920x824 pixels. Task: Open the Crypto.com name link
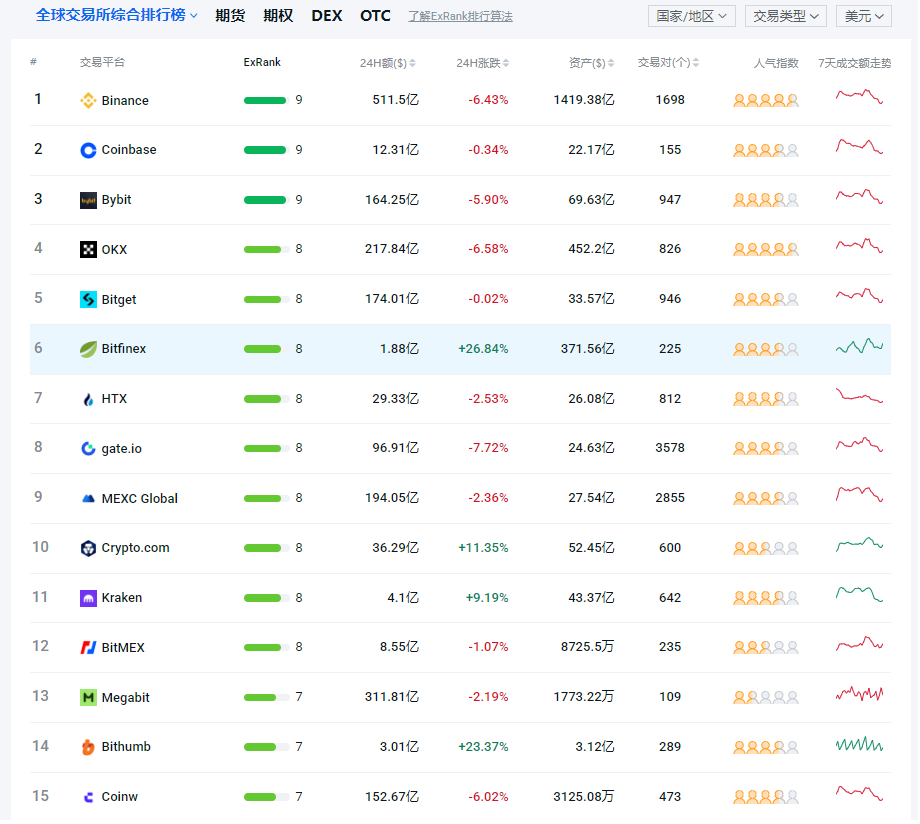136,548
